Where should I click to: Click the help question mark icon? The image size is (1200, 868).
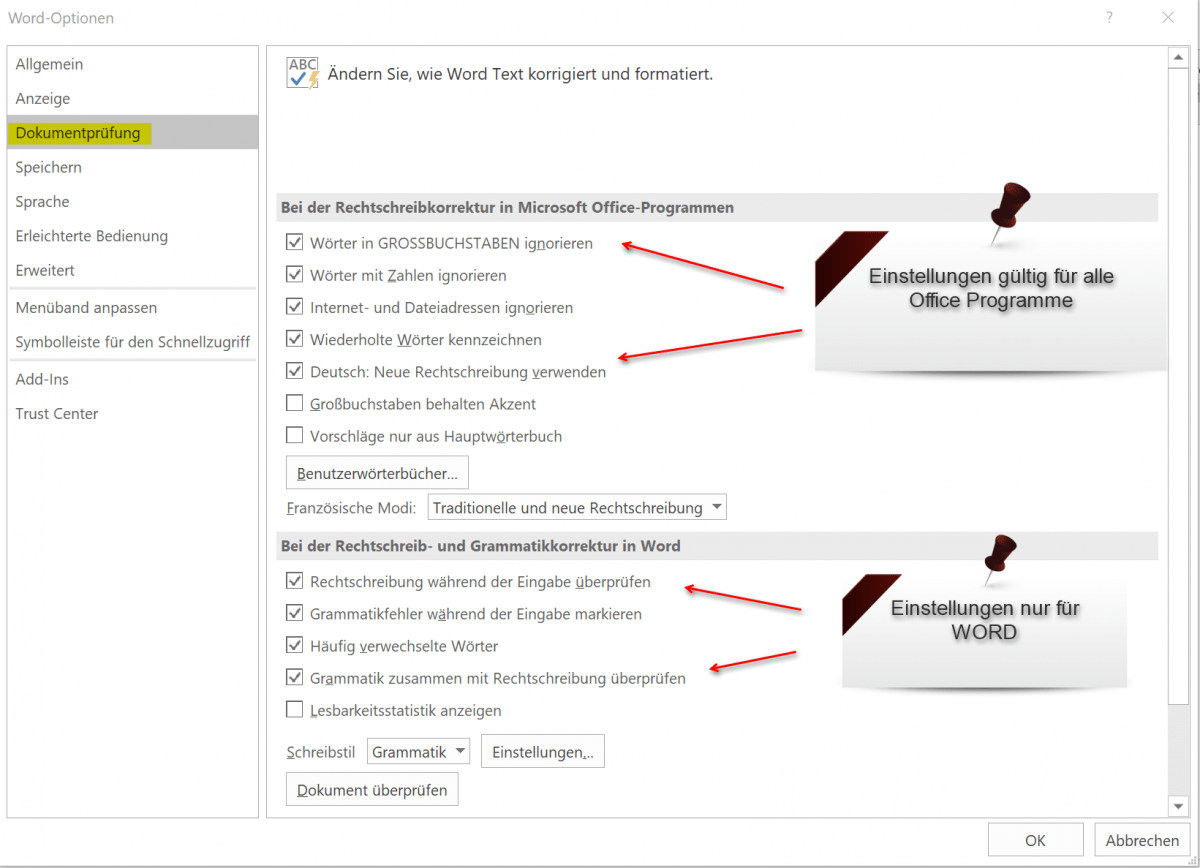[1109, 17]
